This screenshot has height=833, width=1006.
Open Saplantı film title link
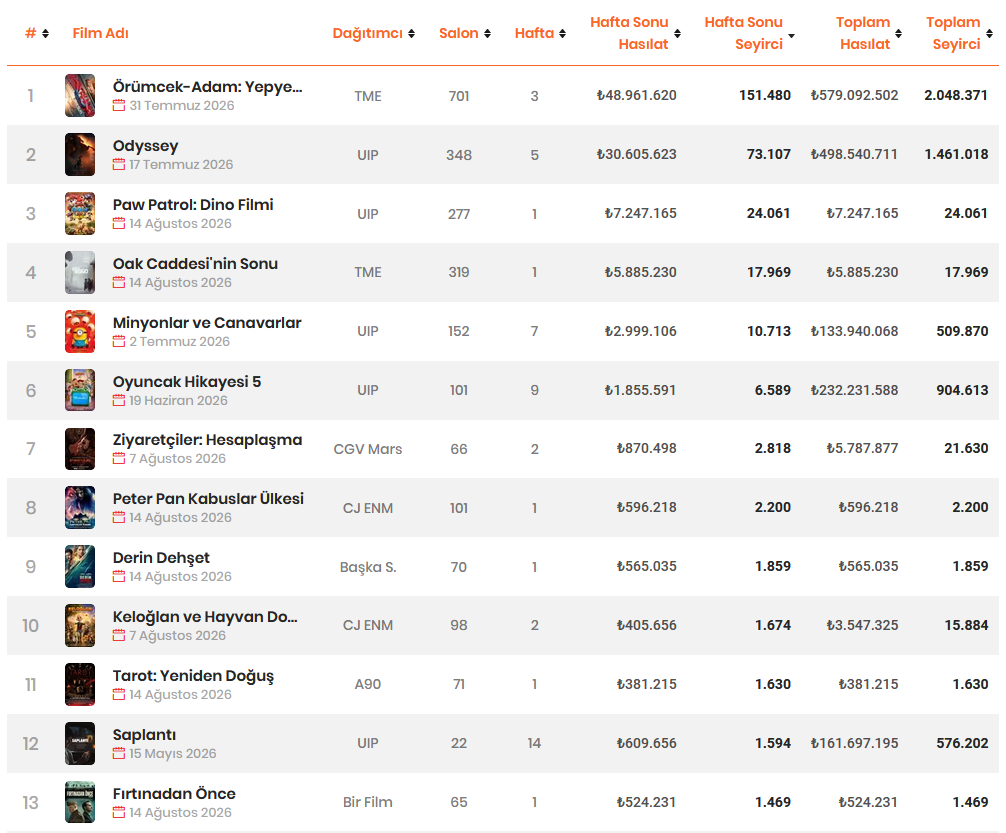click(x=144, y=735)
